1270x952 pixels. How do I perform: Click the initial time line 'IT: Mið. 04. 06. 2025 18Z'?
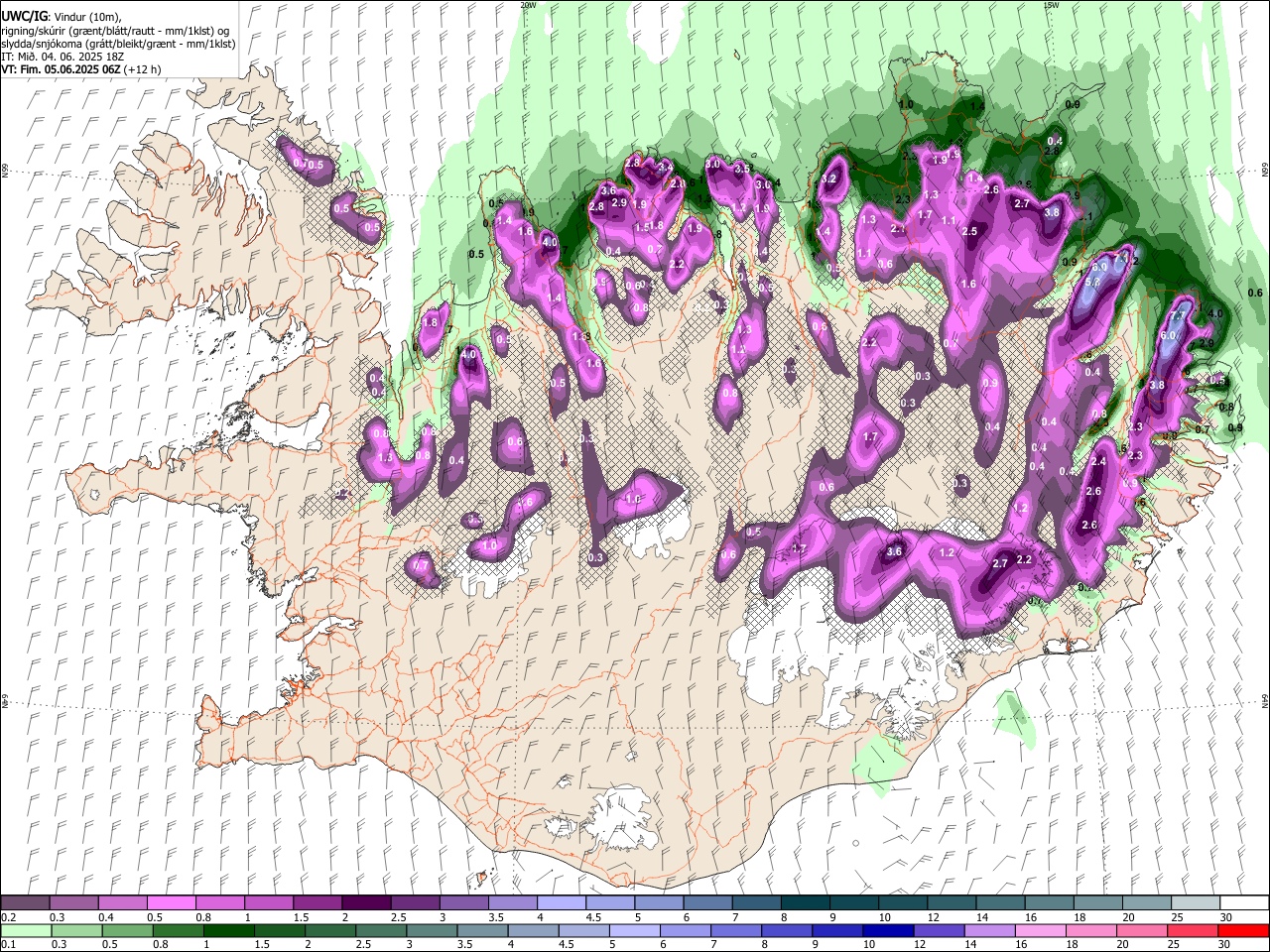(63, 57)
